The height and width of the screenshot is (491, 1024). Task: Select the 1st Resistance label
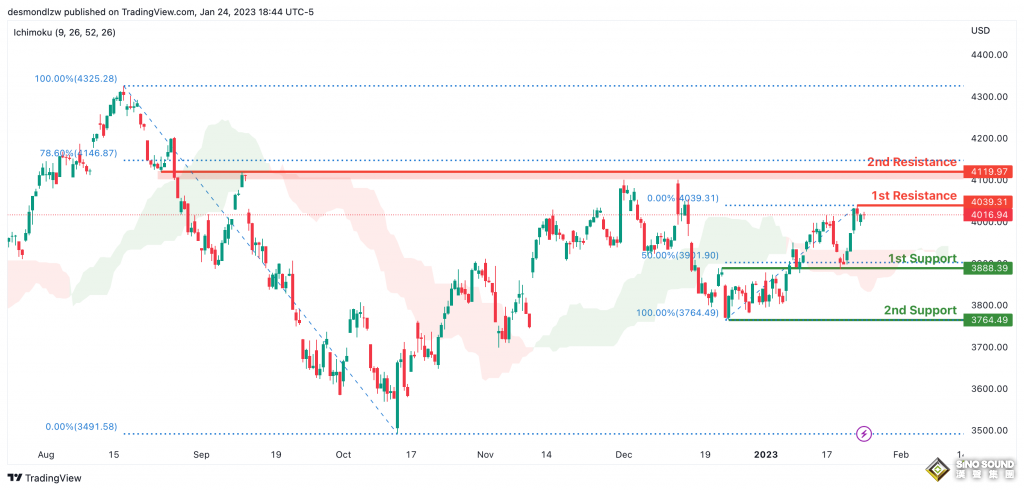click(x=914, y=194)
